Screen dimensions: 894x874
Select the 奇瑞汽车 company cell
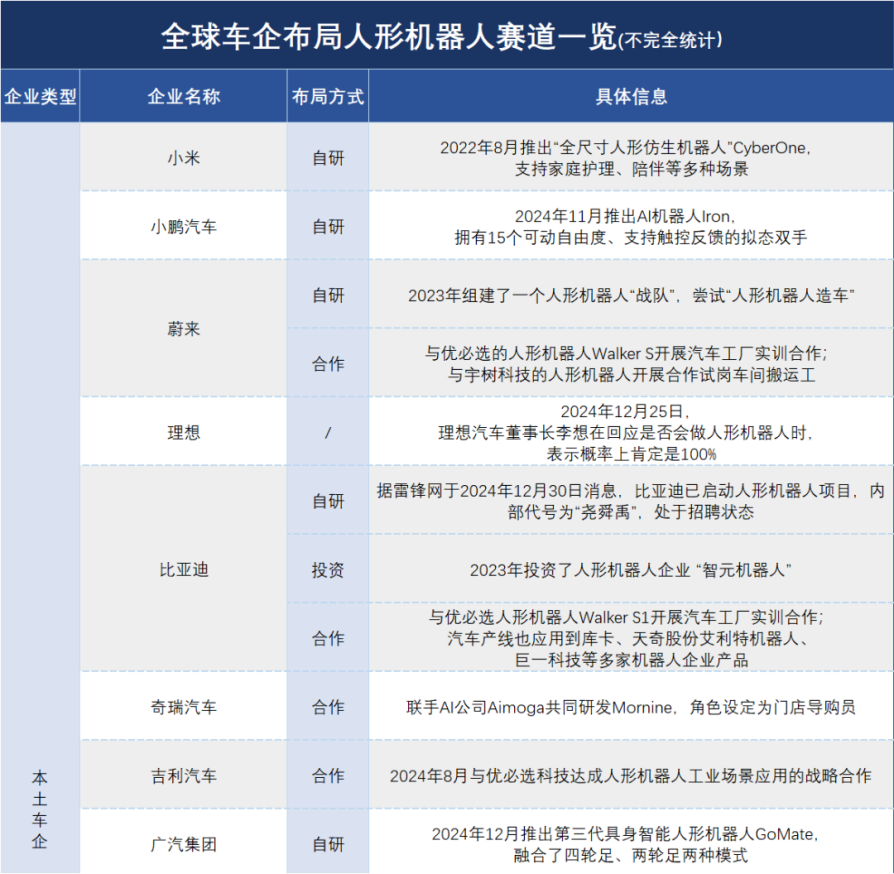click(184, 707)
